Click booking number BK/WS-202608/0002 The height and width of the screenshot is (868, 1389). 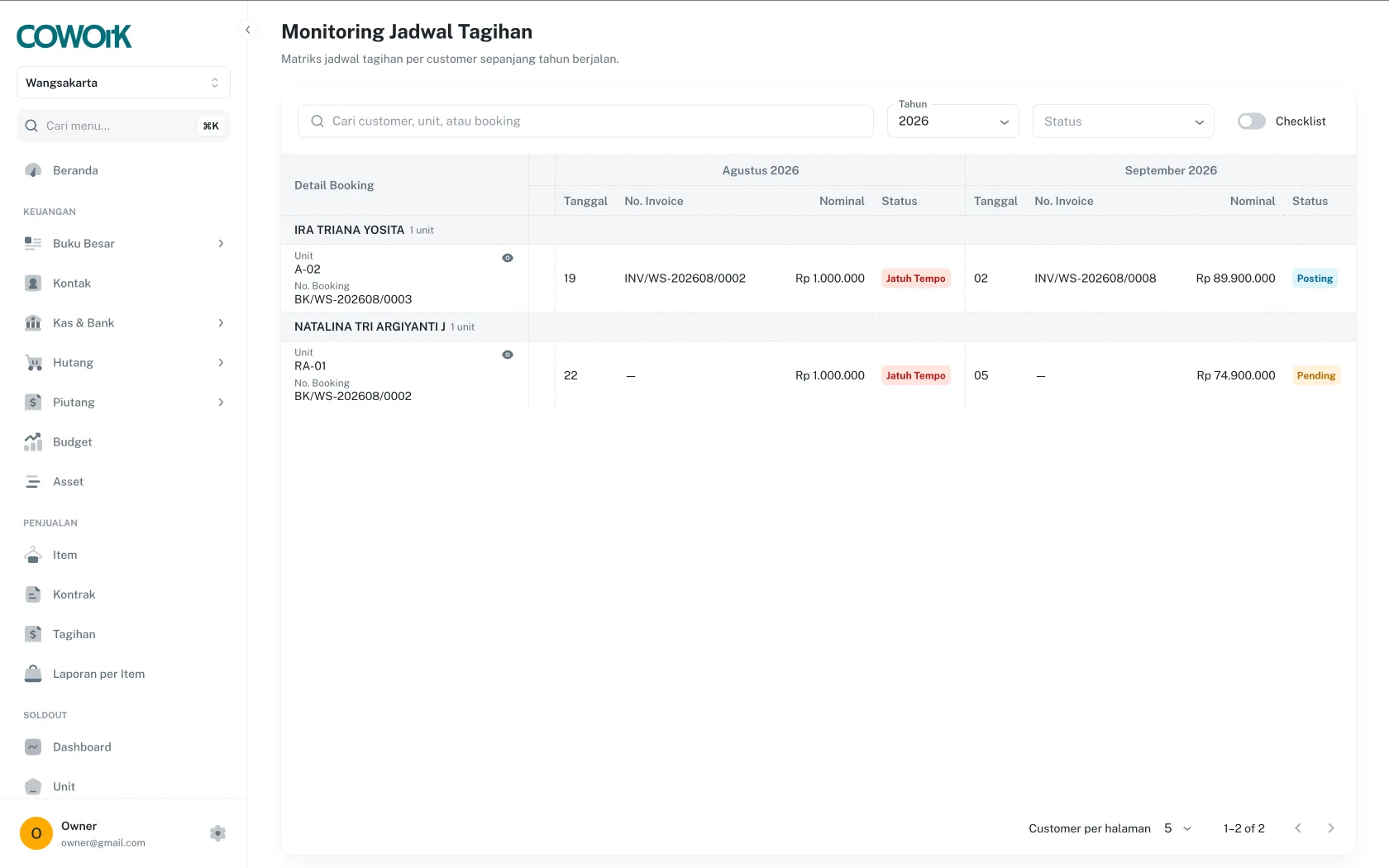353,396
